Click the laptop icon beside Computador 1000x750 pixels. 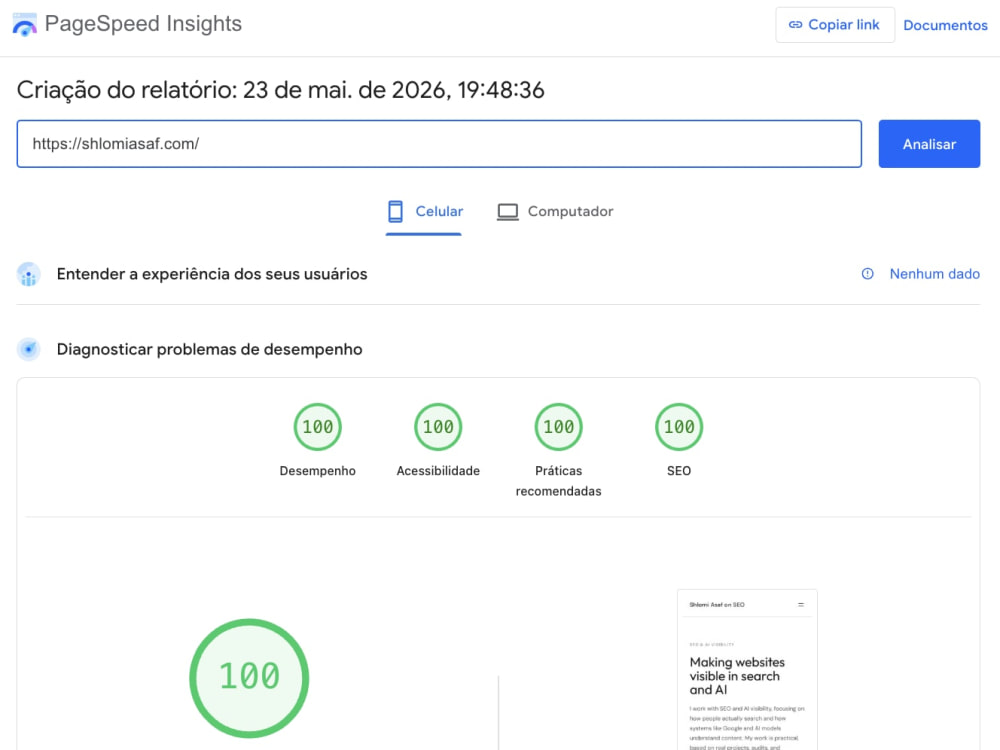tap(508, 212)
